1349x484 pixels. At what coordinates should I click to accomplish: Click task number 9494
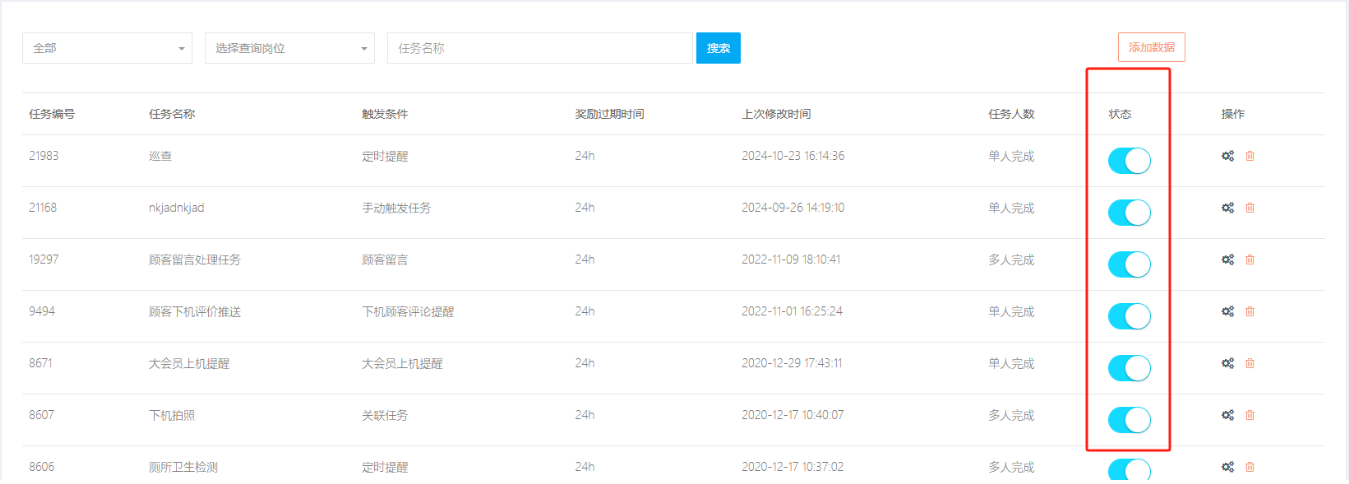41,312
